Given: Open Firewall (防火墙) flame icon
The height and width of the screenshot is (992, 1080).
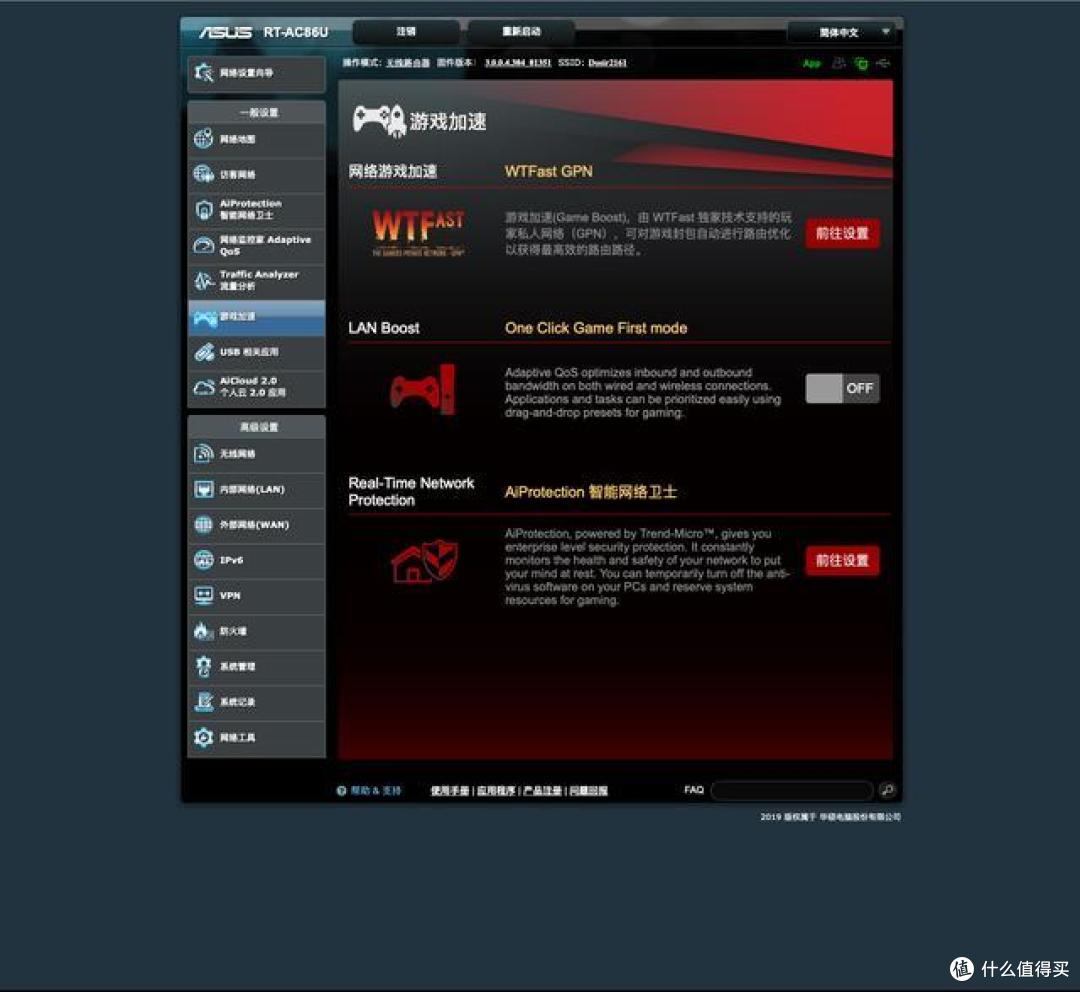Looking at the screenshot, I should [202, 630].
